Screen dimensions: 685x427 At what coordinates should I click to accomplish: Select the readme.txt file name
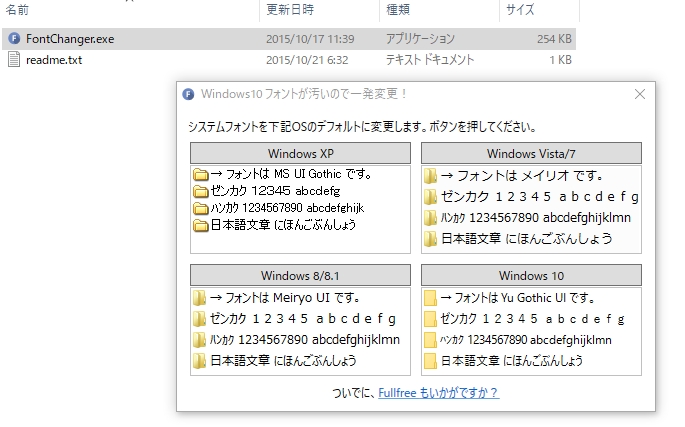coord(54,60)
